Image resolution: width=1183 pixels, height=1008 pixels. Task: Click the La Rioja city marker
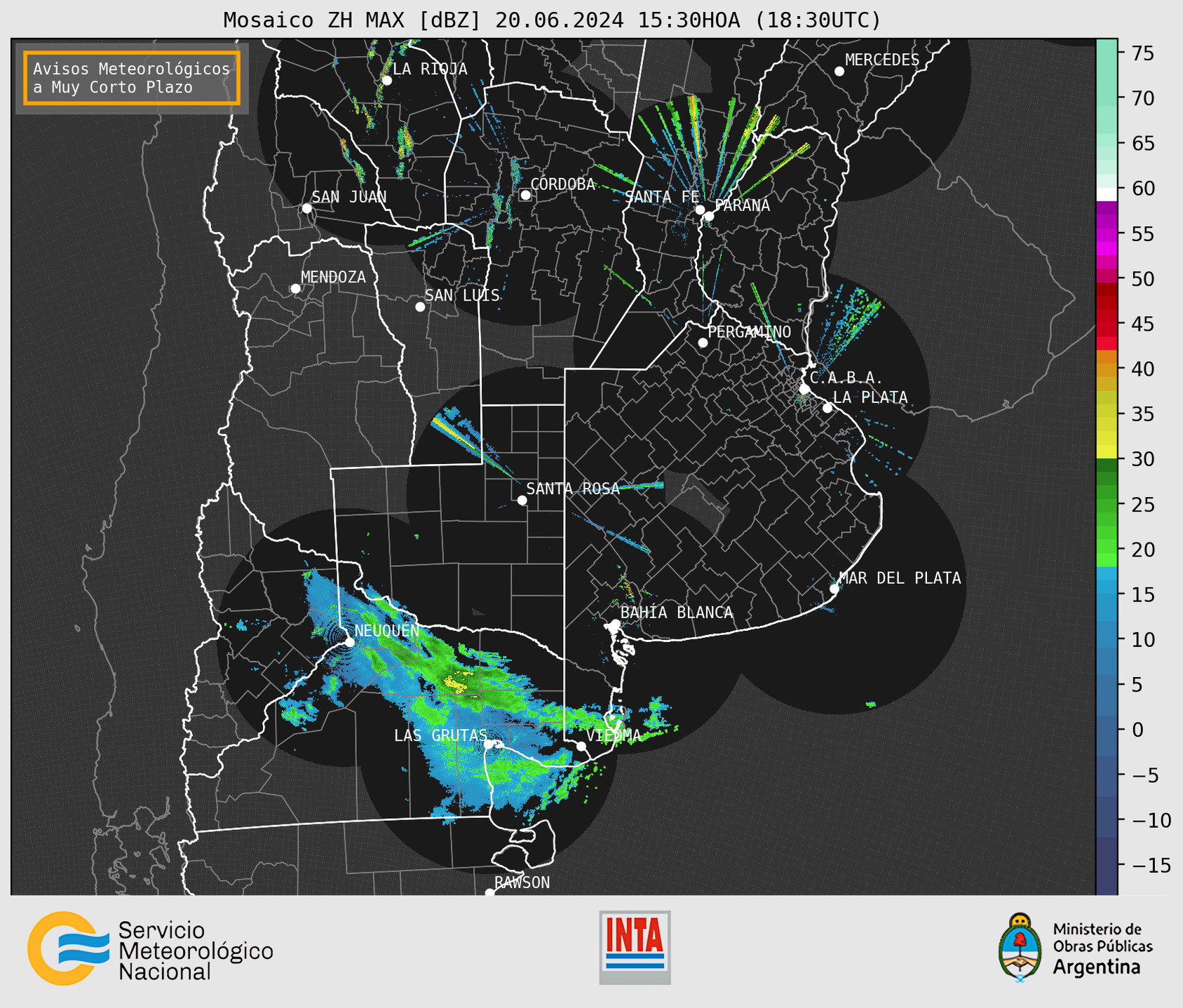(387, 81)
